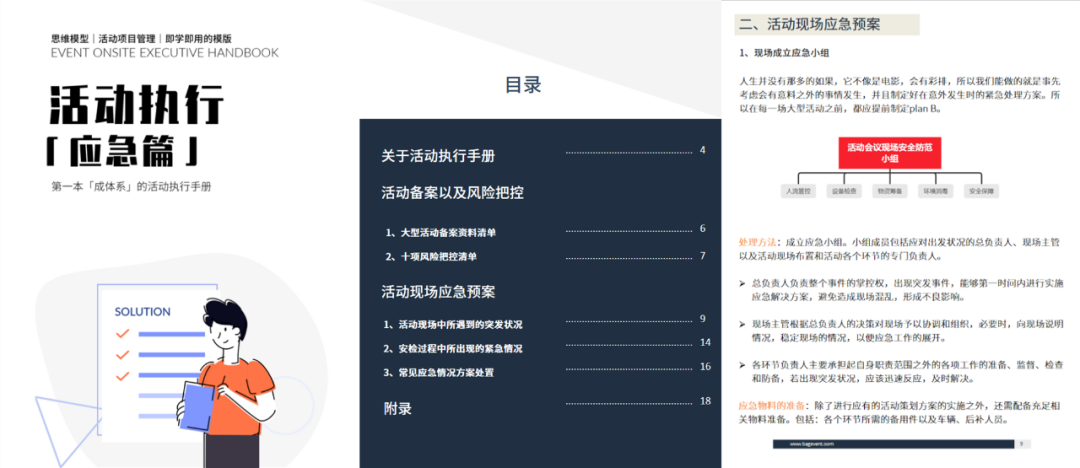Select the 人流管控 node in chart
The width and height of the screenshot is (1080, 468).
(798, 191)
